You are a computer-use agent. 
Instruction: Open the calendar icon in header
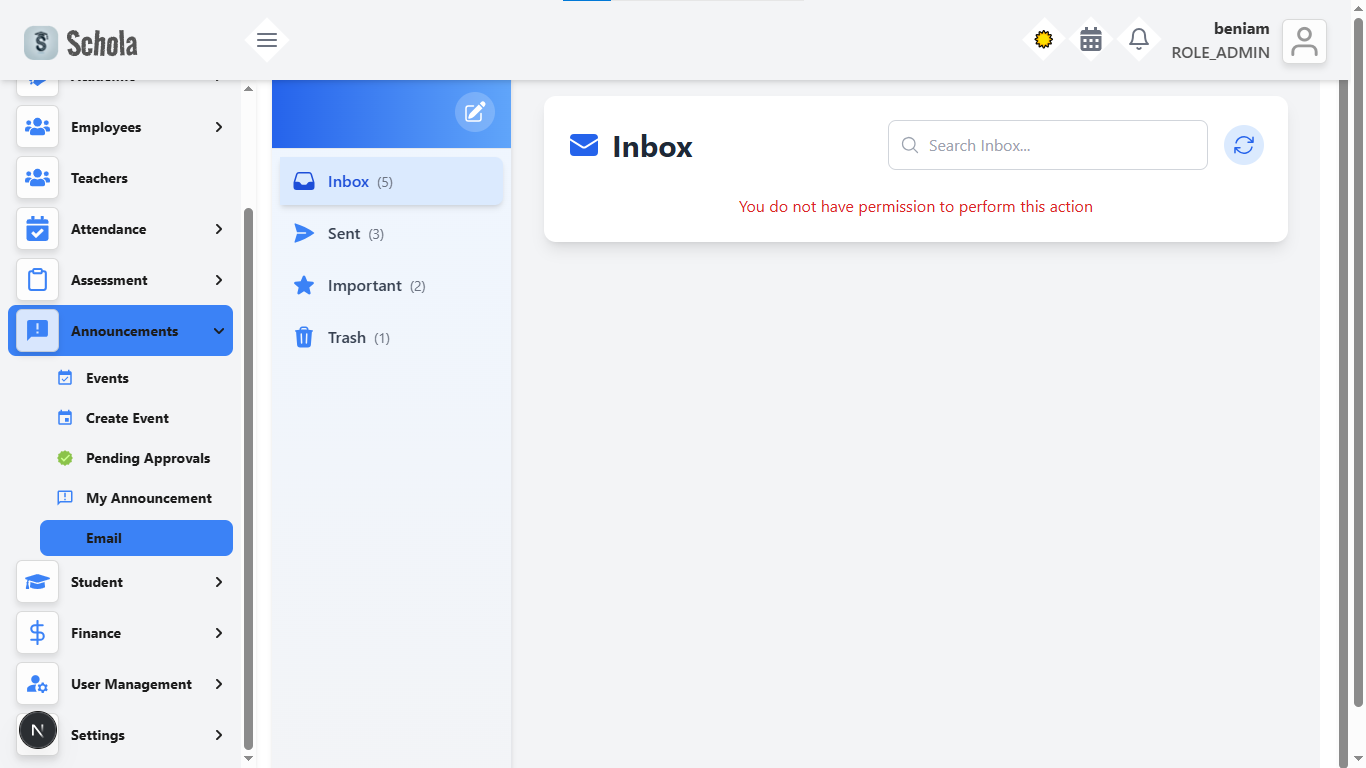coord(1091,40)
